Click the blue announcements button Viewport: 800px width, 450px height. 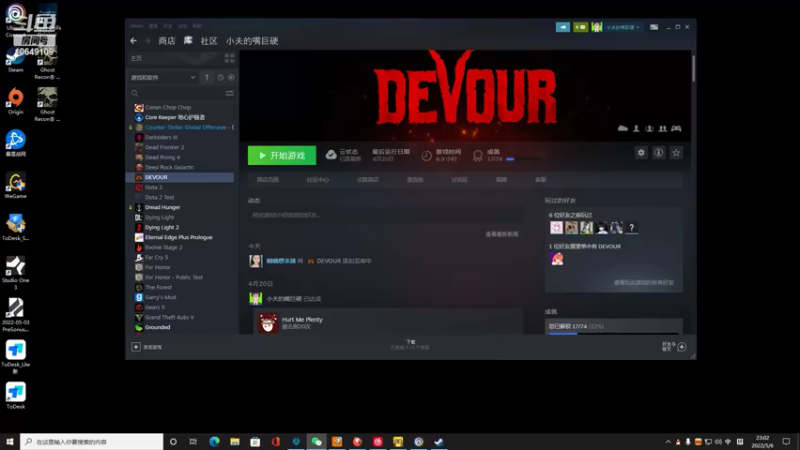click(x=563, y=27)
